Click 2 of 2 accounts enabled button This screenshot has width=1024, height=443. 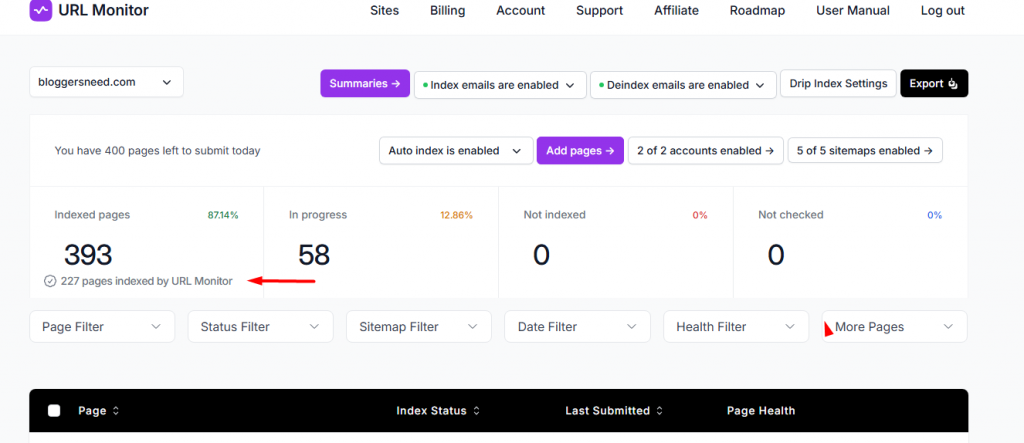point(706,150)
